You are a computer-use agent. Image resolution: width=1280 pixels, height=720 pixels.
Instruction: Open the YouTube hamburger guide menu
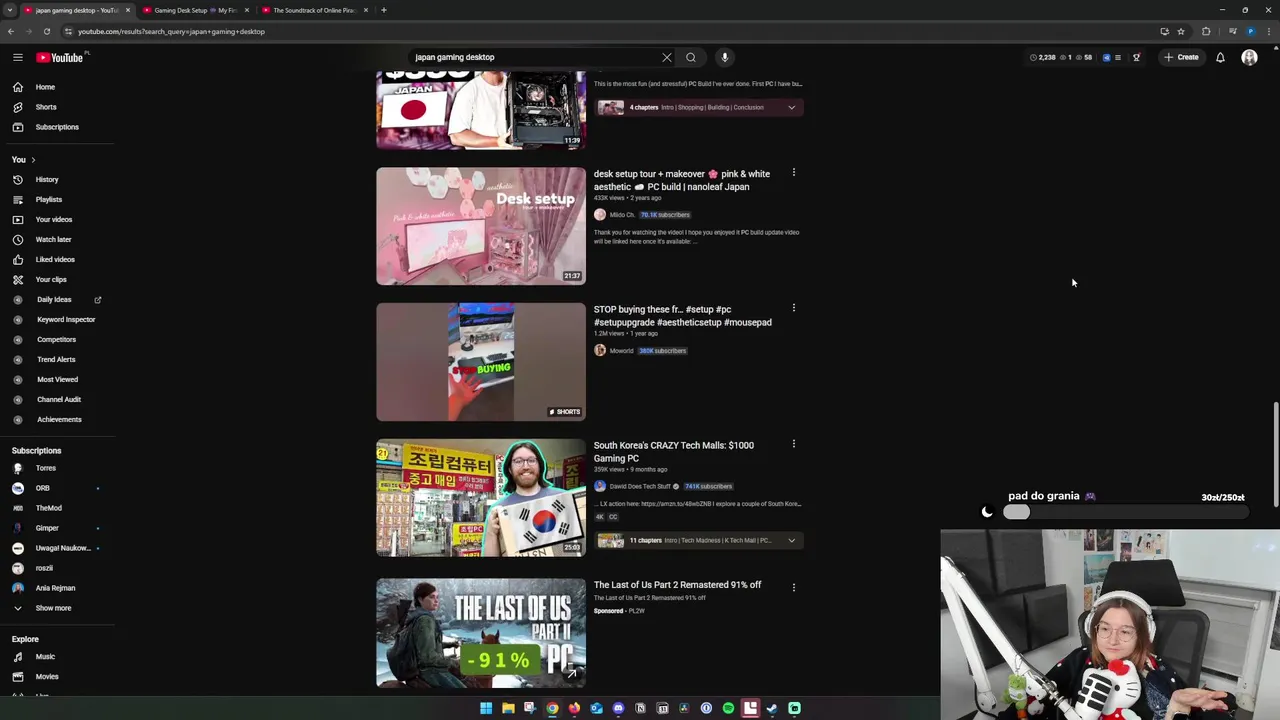click(x=18, y=57)
